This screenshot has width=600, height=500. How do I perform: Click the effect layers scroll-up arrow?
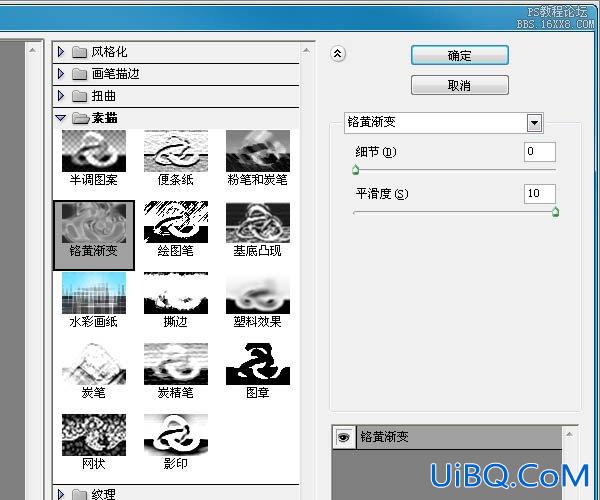click(x=569, y=434)
